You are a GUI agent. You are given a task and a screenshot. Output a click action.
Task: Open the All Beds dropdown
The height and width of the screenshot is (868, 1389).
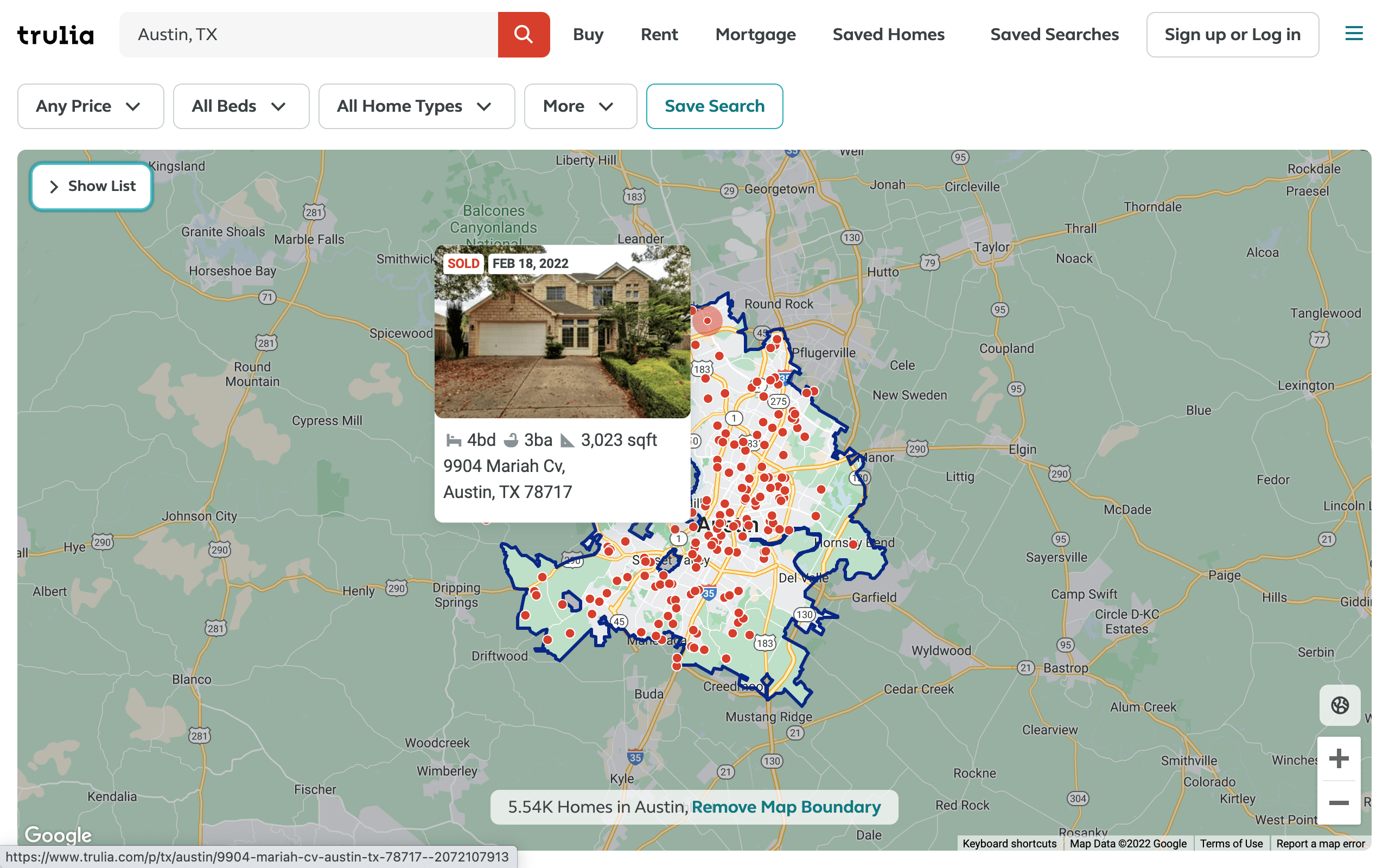tap(240, 106)
